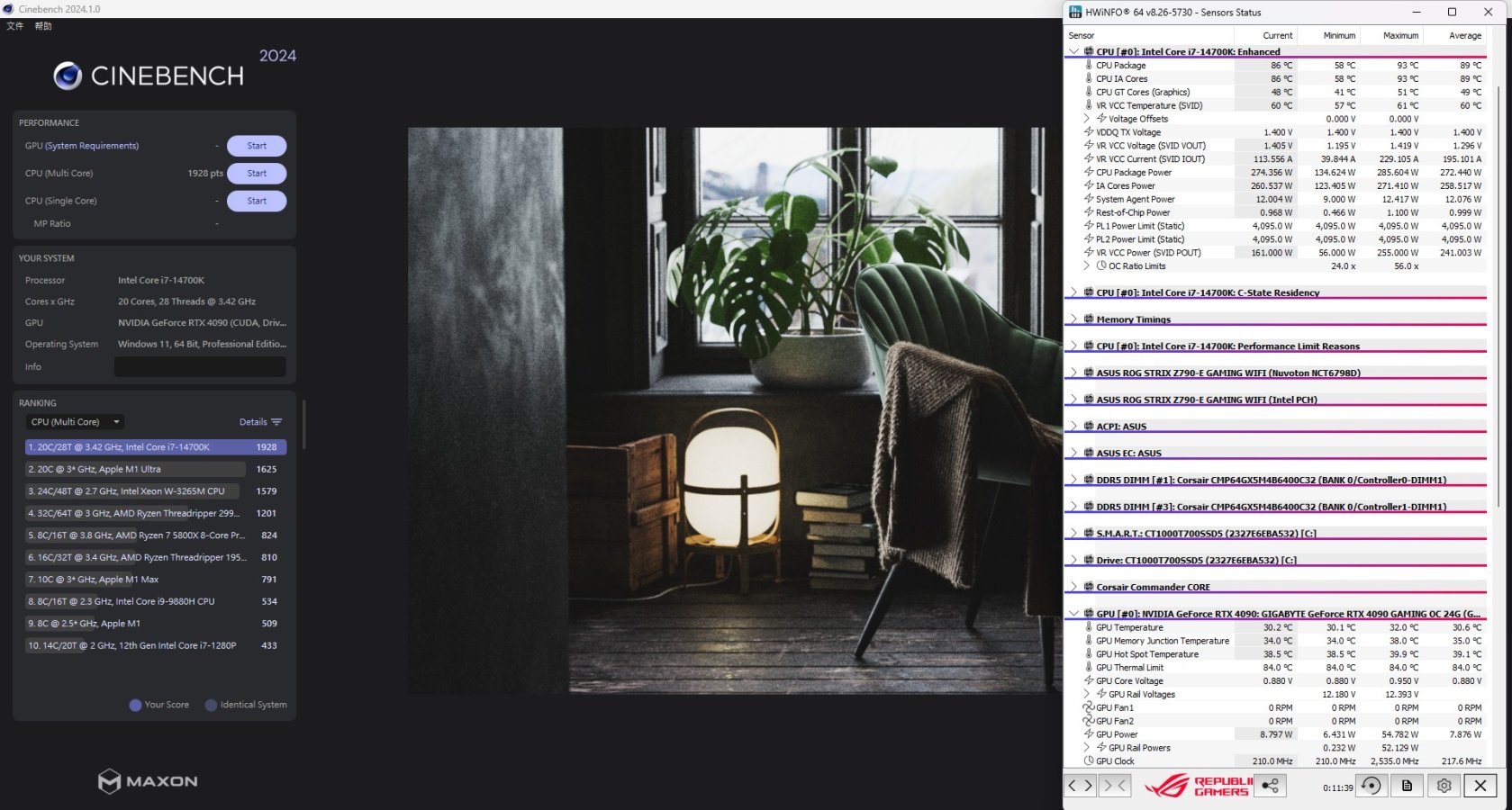Reset sensor min/max with the clock icon
This screenshot has height=810, width=1512.
pos(1371,786)
